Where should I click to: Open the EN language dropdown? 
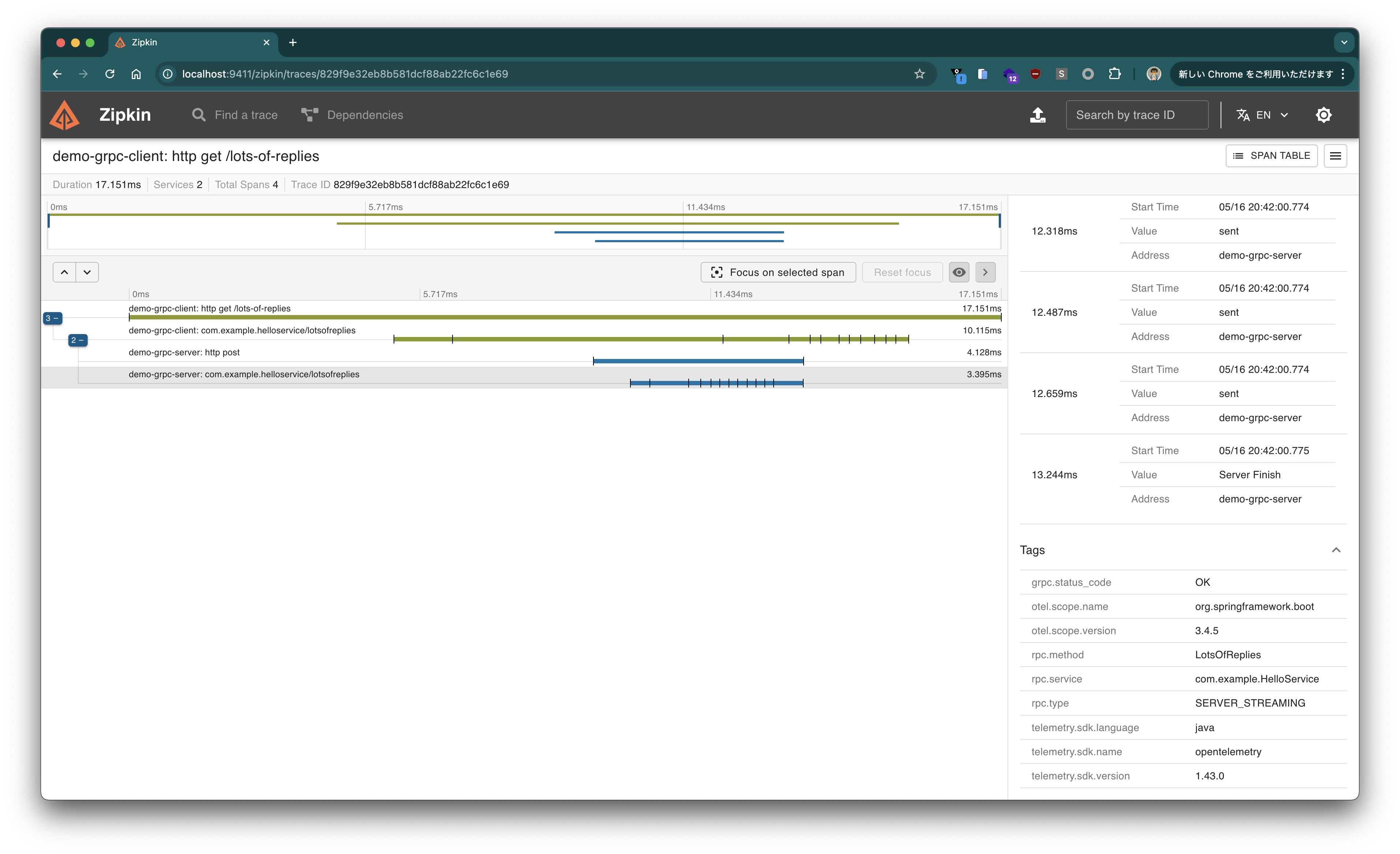tap(1262, 115)
